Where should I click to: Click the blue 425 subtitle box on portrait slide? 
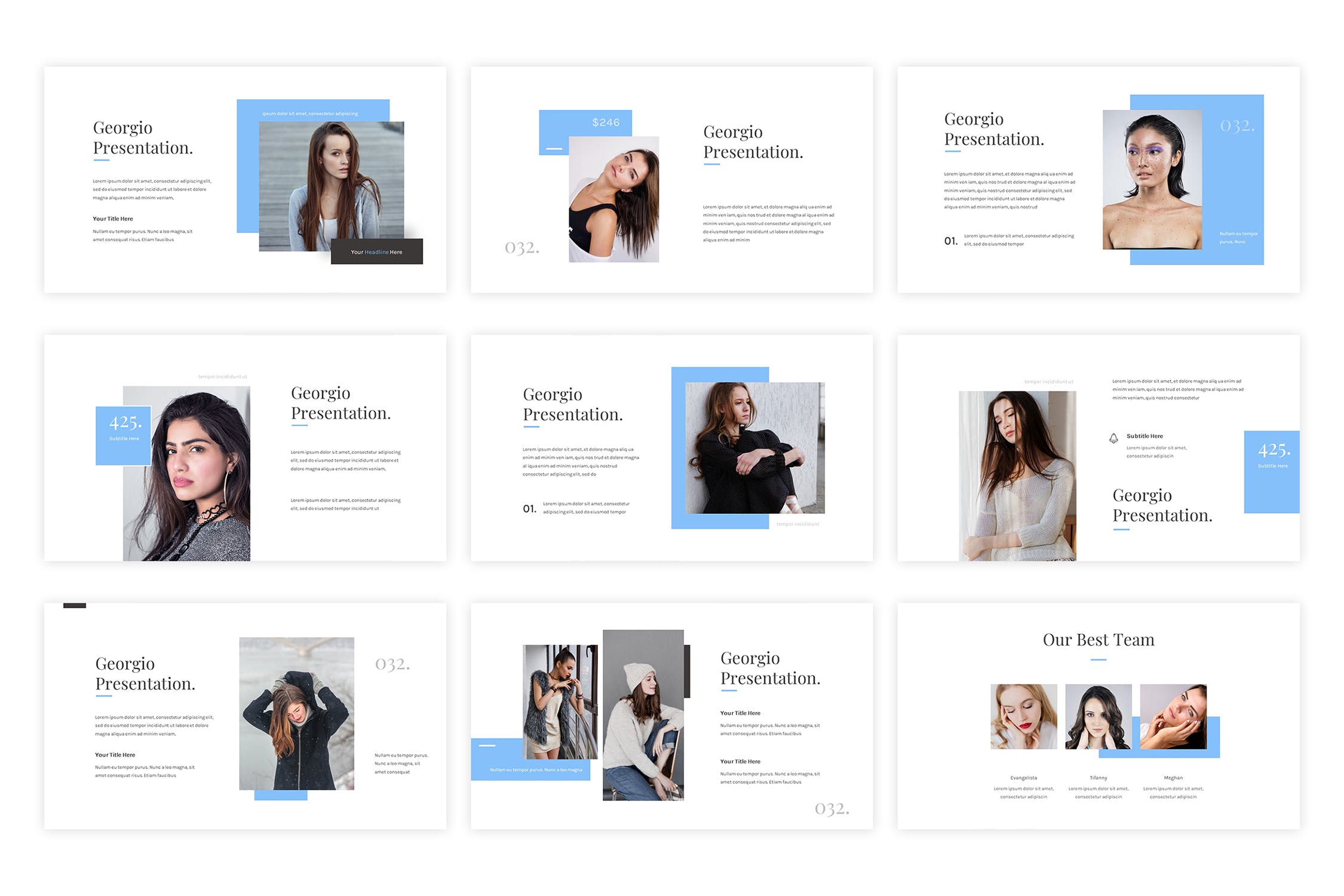click(124, 435)
